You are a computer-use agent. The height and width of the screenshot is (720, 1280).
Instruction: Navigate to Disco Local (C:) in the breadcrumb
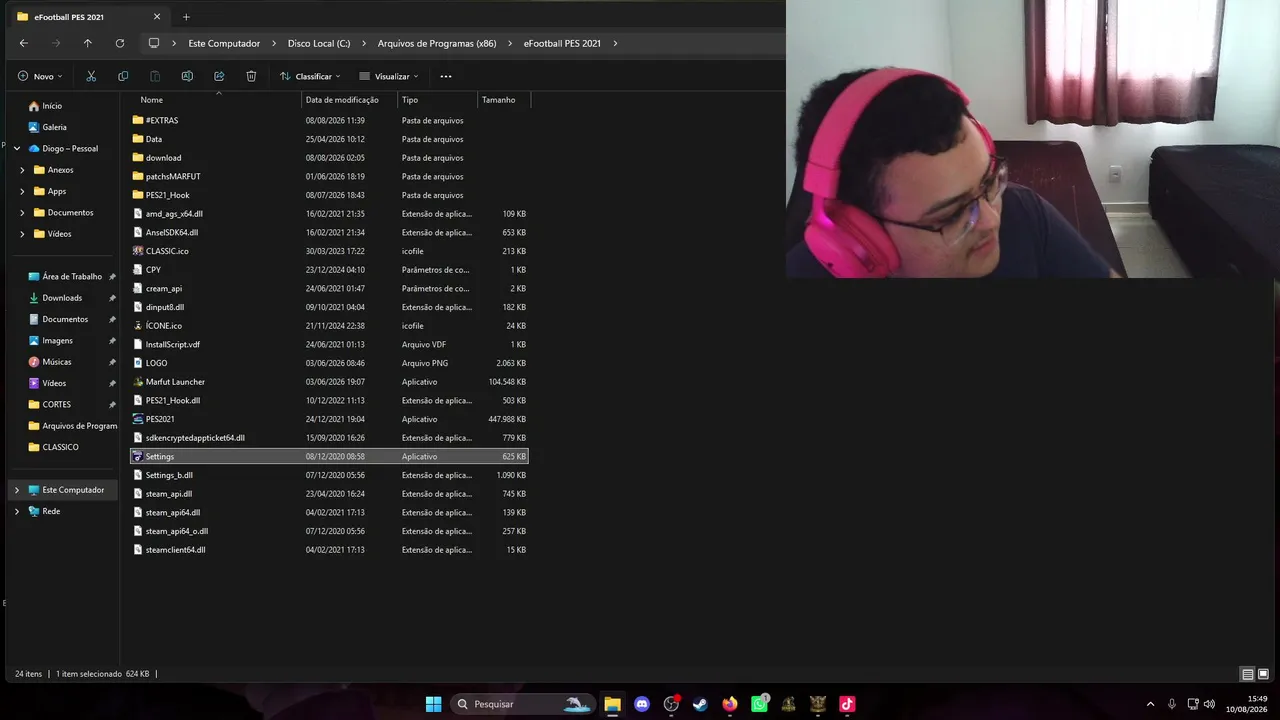point(319,43)
